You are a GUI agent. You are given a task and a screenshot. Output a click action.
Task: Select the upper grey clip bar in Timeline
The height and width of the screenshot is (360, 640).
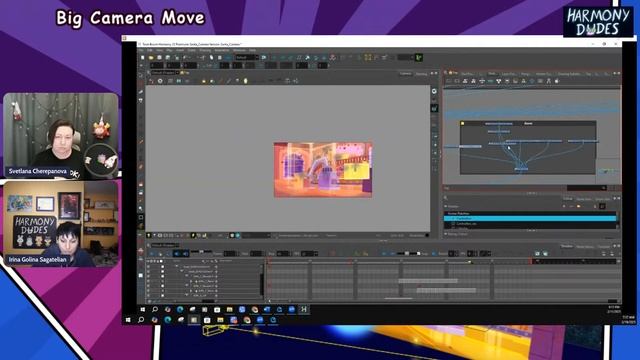coord(428,281)
